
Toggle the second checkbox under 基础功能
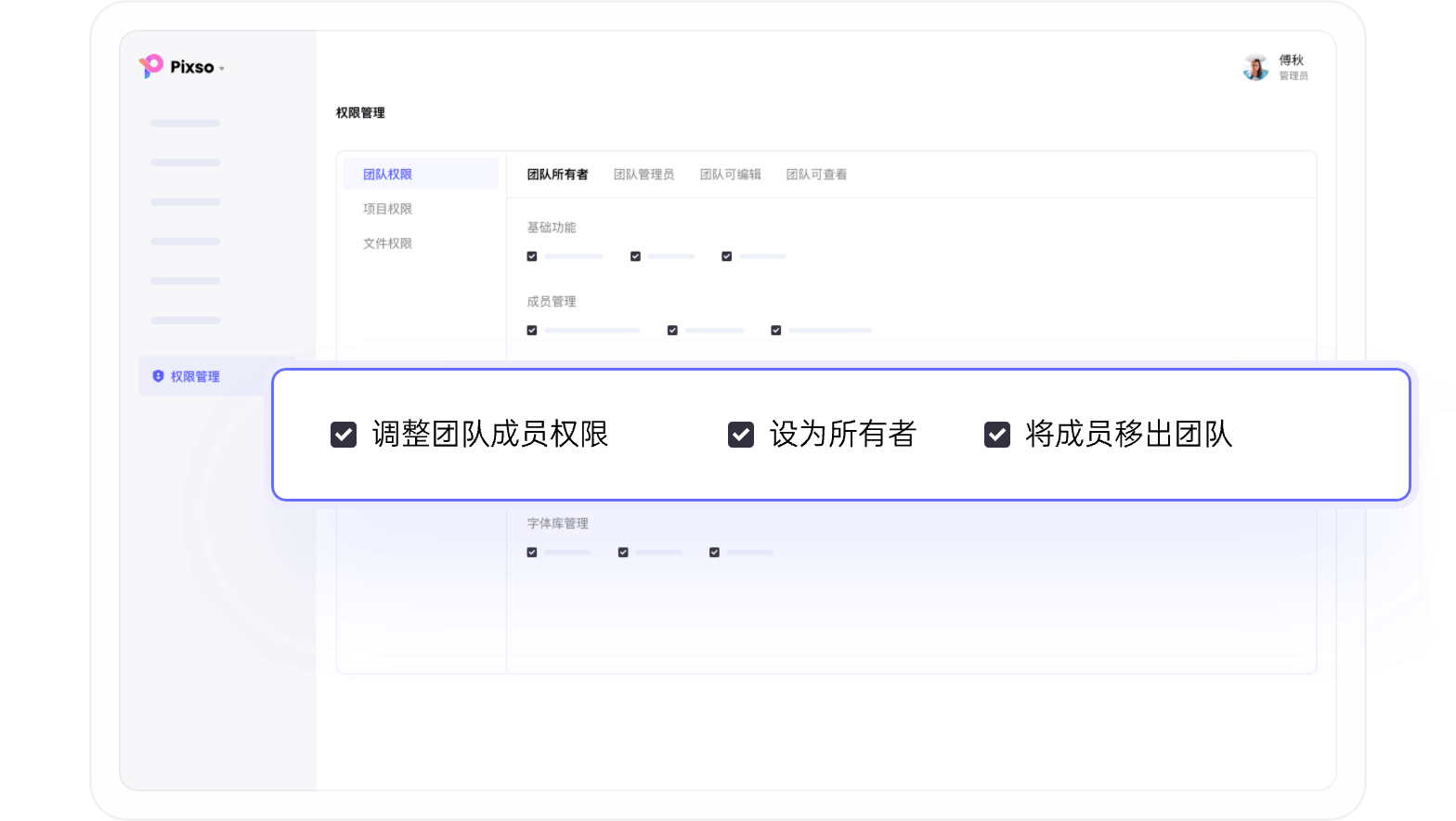point(635,256)
